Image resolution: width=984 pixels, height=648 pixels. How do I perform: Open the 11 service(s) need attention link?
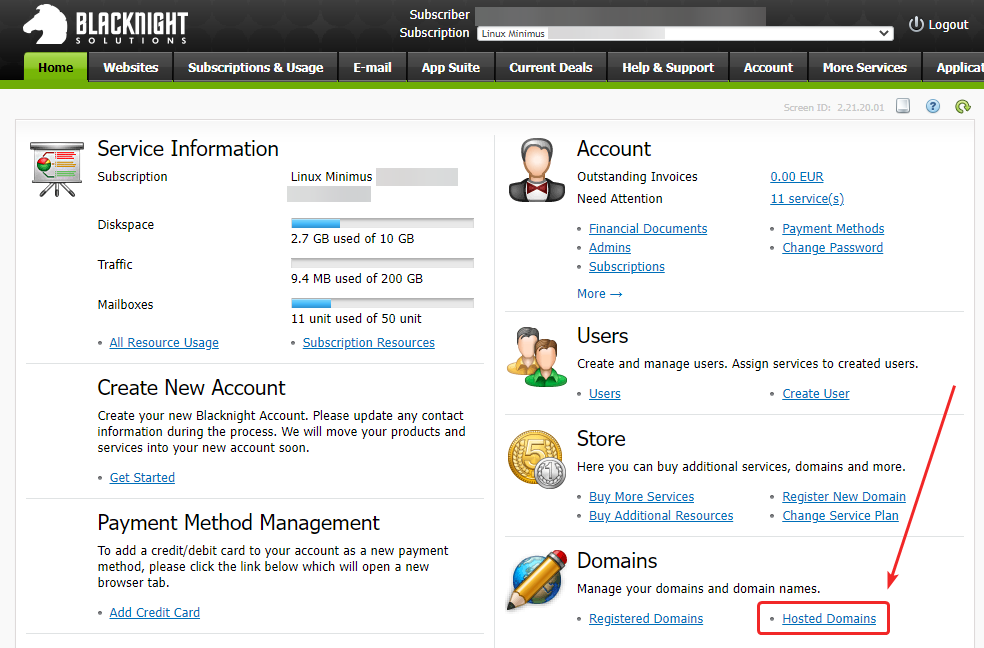coord(807,199)
